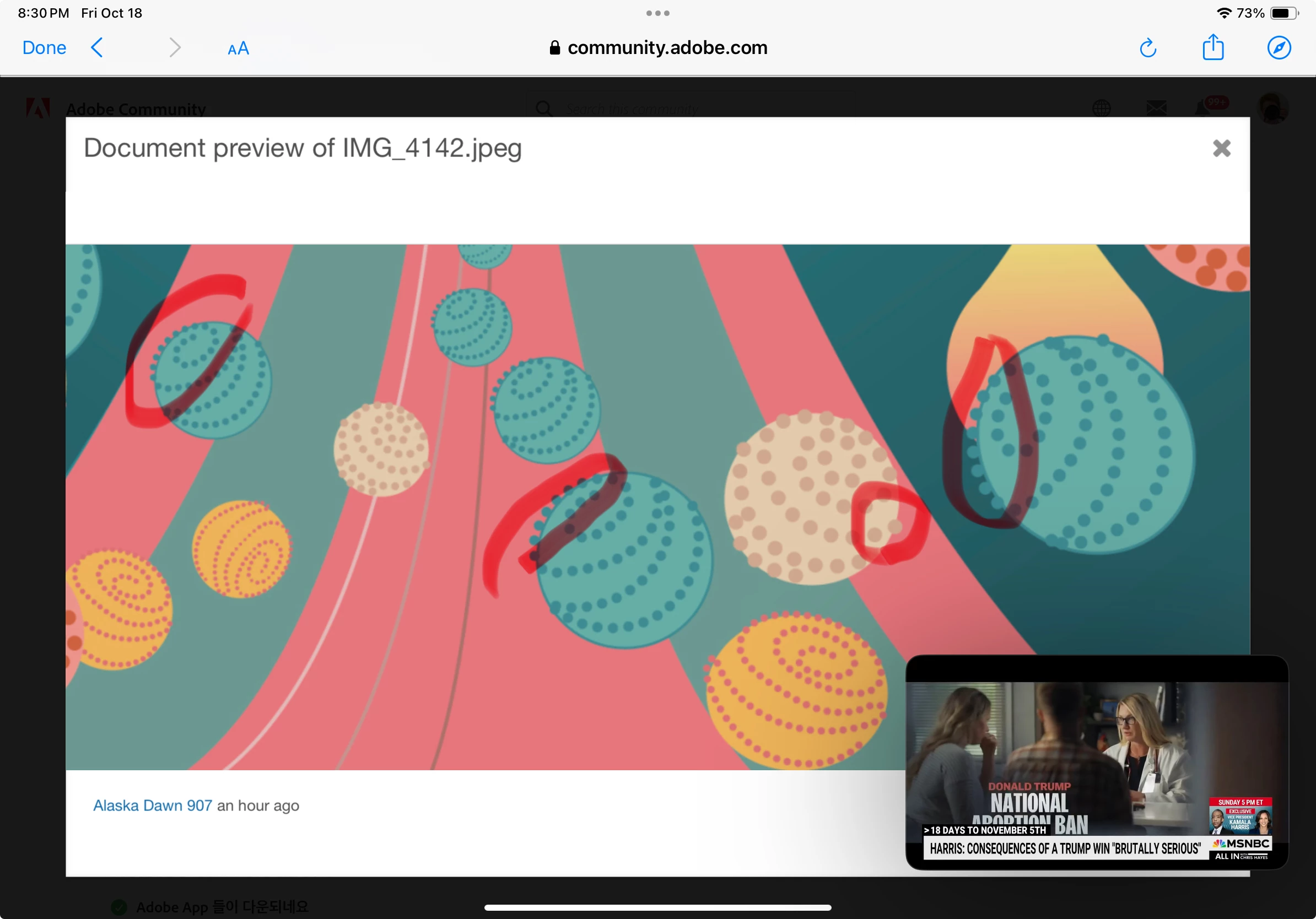Tap the MSNBC picture-in-picture video
Screen dimensions: 1316x919
[1096, 762]
